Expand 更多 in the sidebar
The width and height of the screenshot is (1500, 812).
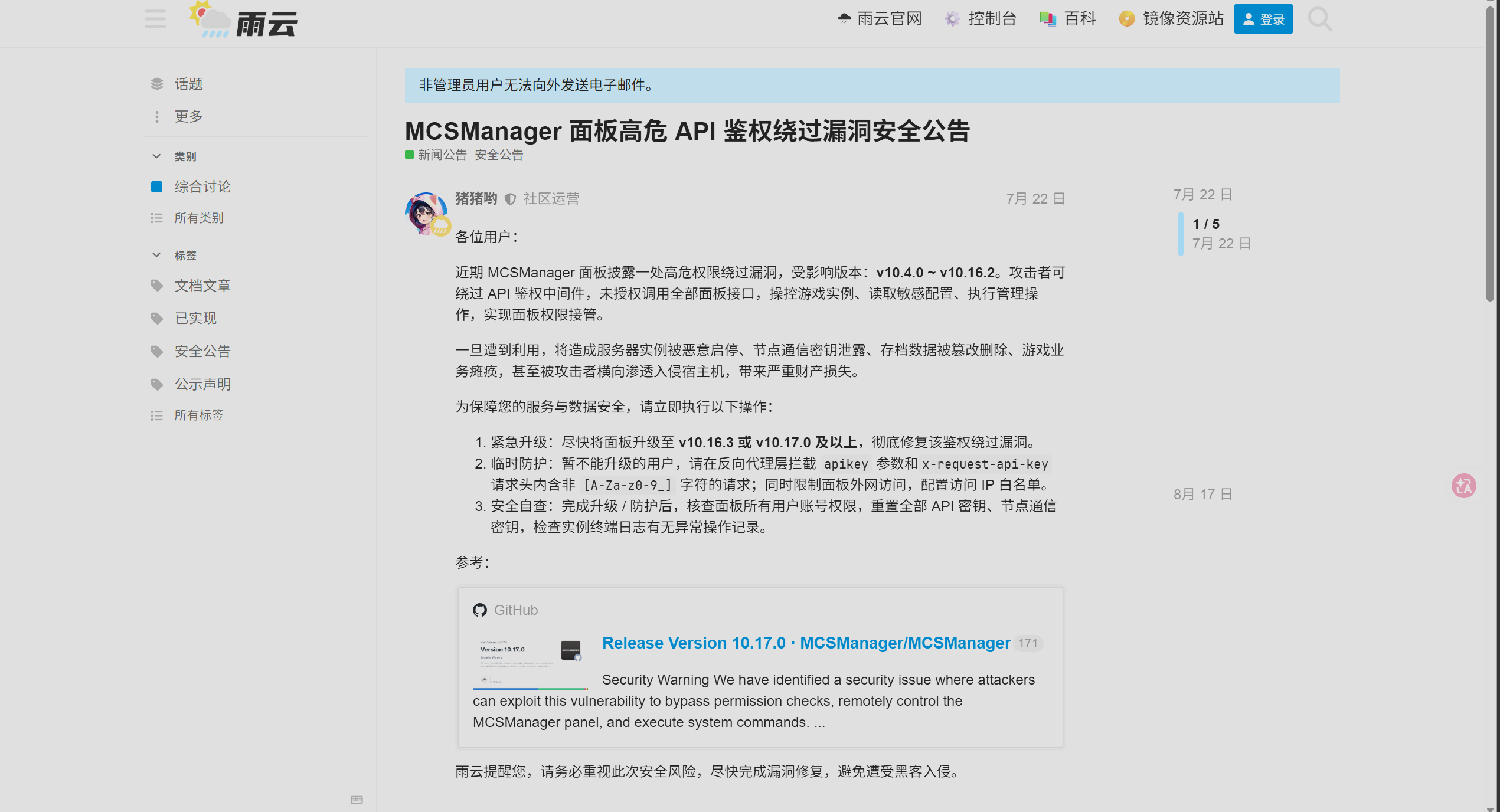point(188,117)
